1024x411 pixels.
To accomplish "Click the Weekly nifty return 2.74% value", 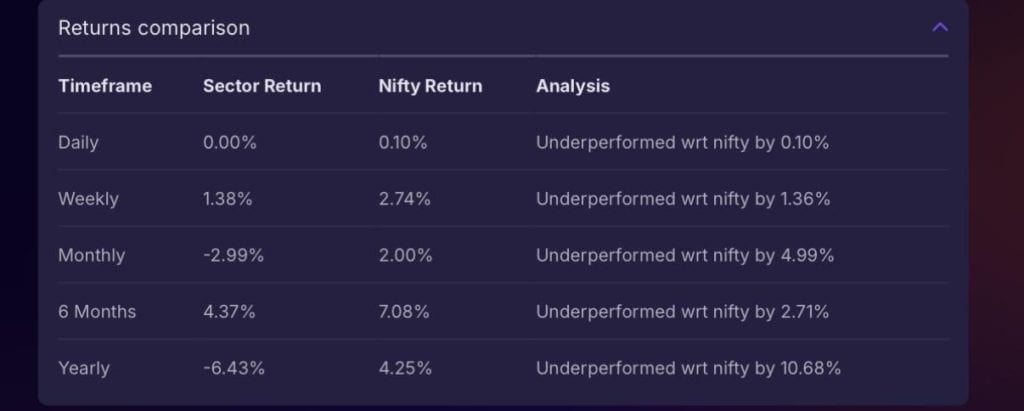I will [x=405, y=199].
